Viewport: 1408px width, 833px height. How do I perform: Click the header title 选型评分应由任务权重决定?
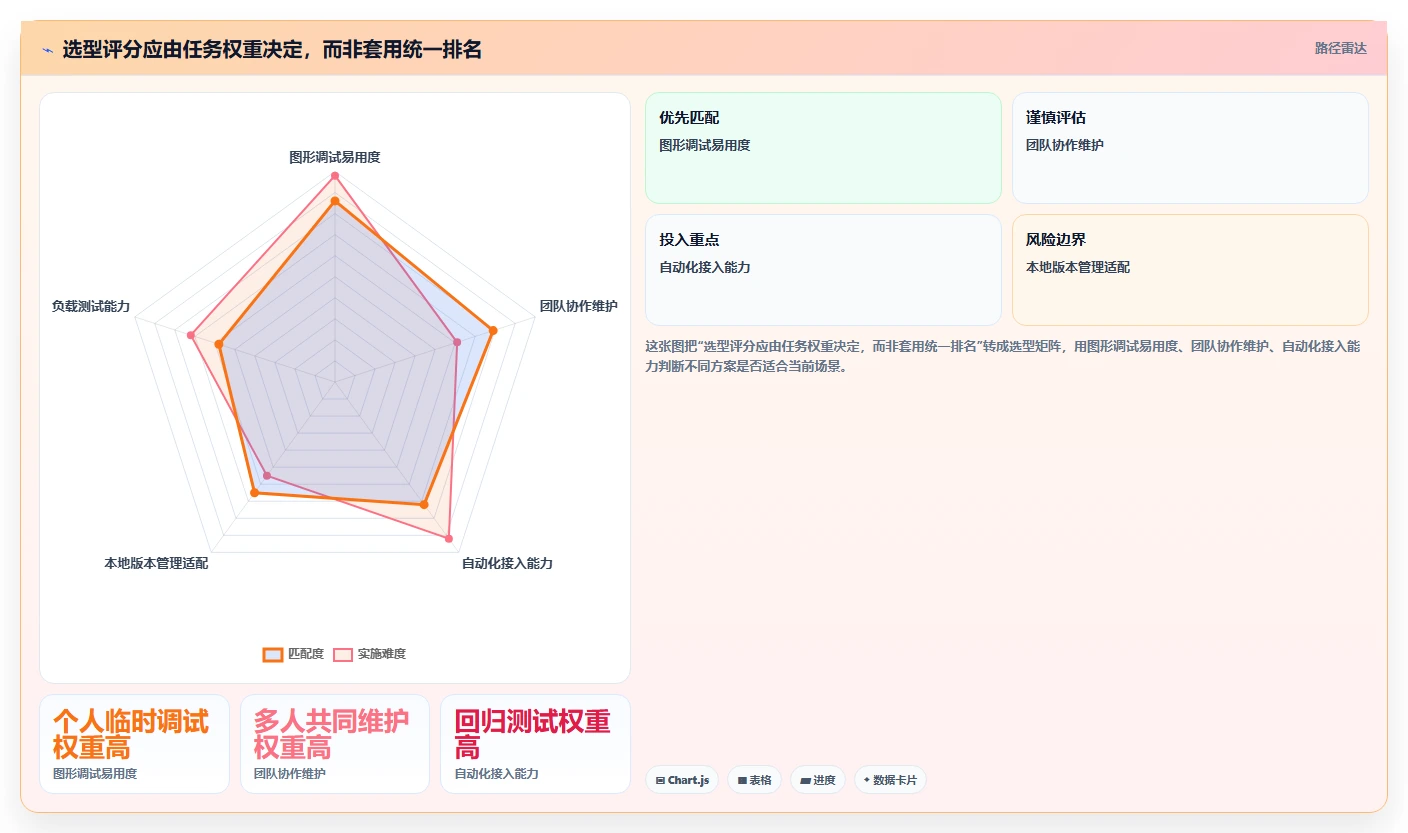(x=272, y=49)
